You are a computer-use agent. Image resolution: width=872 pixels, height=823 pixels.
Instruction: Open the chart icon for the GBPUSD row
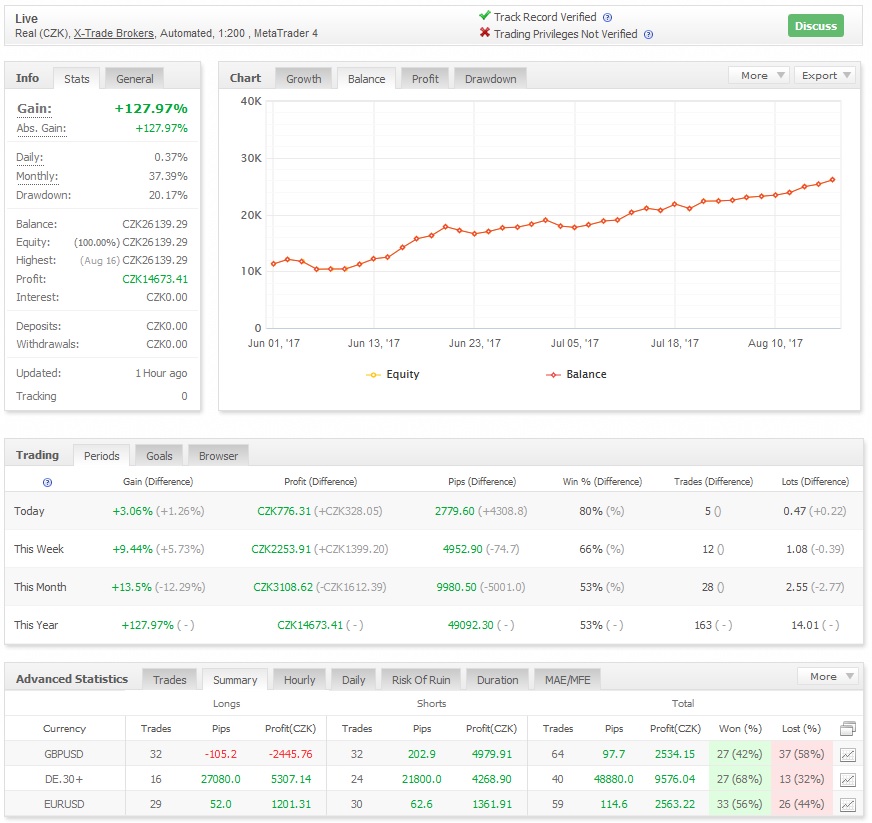tap(848, 755)
